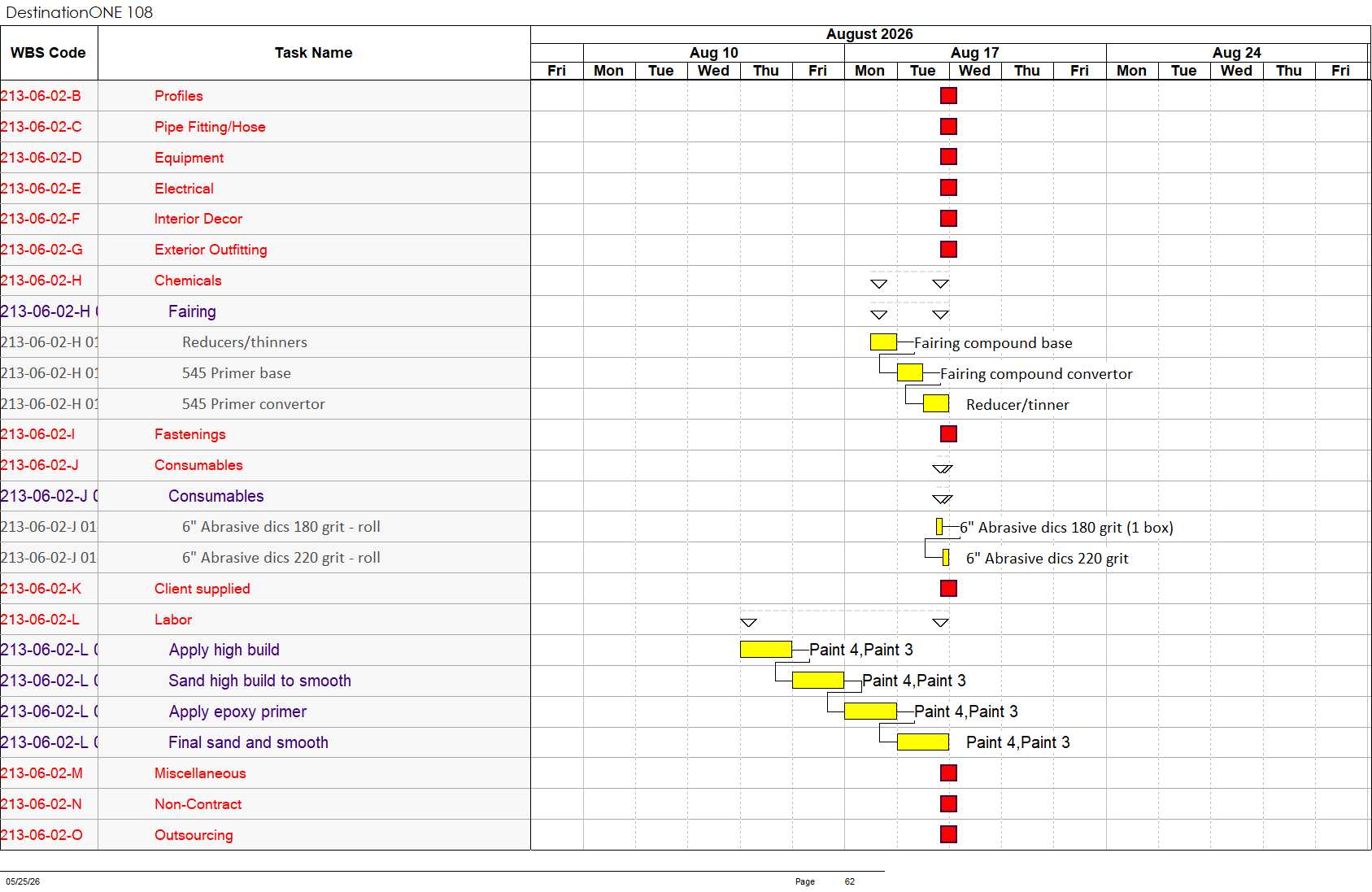Select the yellow bar in 545 Primer convertor row
This screenshot has width=1372, height=892.
coord(936,403)
